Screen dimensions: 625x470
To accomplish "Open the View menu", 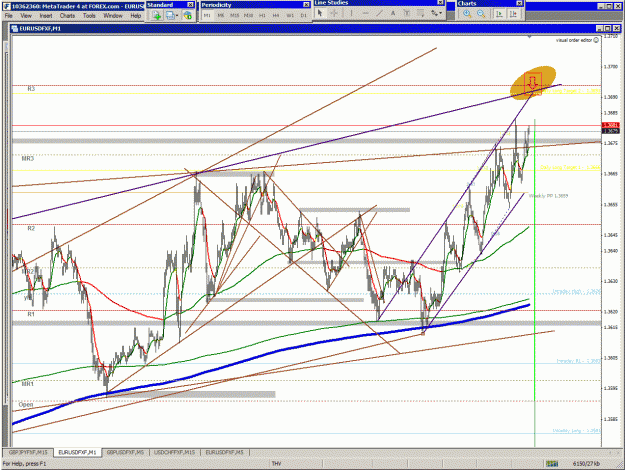I will point(26,16).
